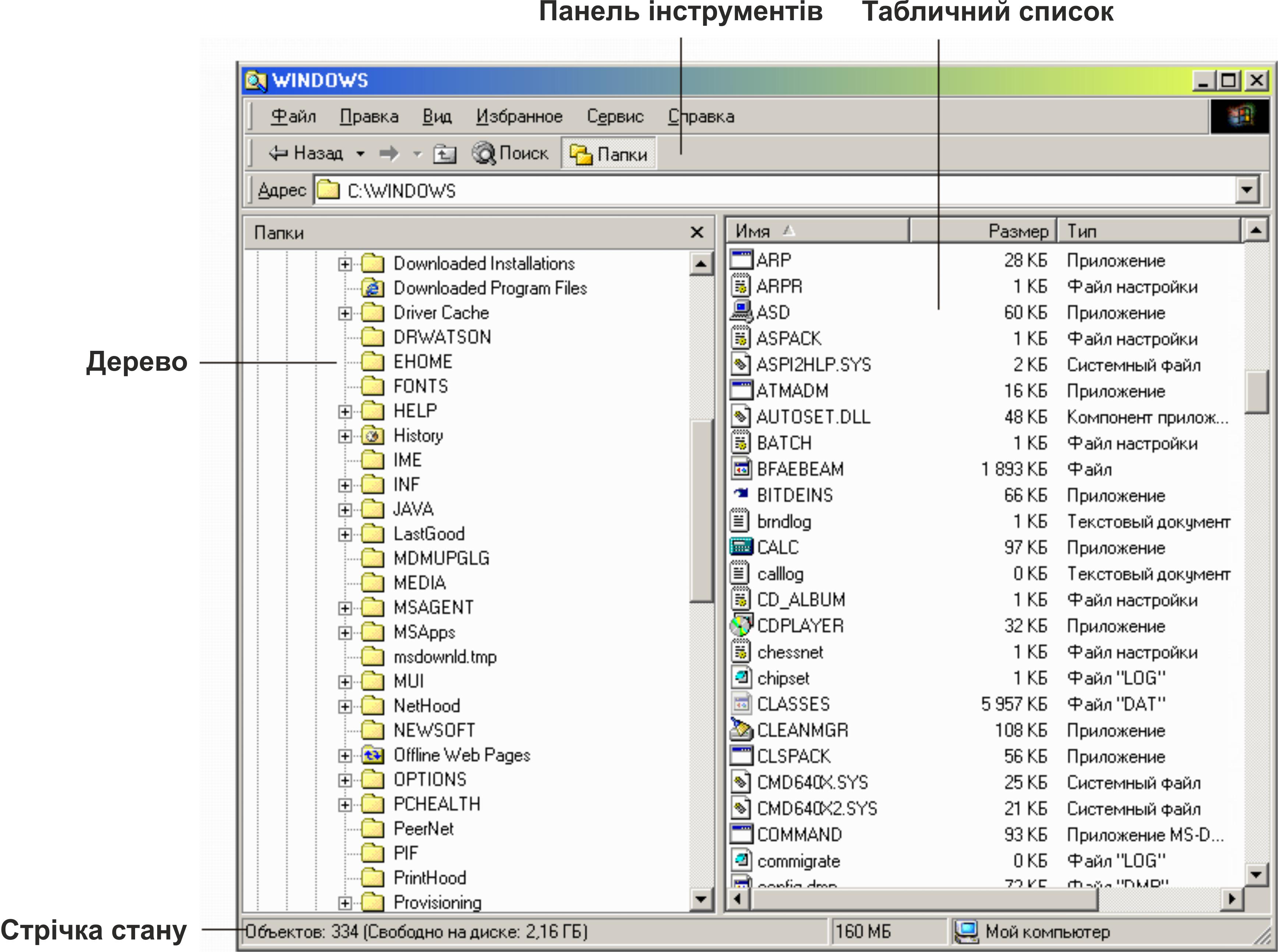Select the CD_ALBUM file name

coord(801,599)
